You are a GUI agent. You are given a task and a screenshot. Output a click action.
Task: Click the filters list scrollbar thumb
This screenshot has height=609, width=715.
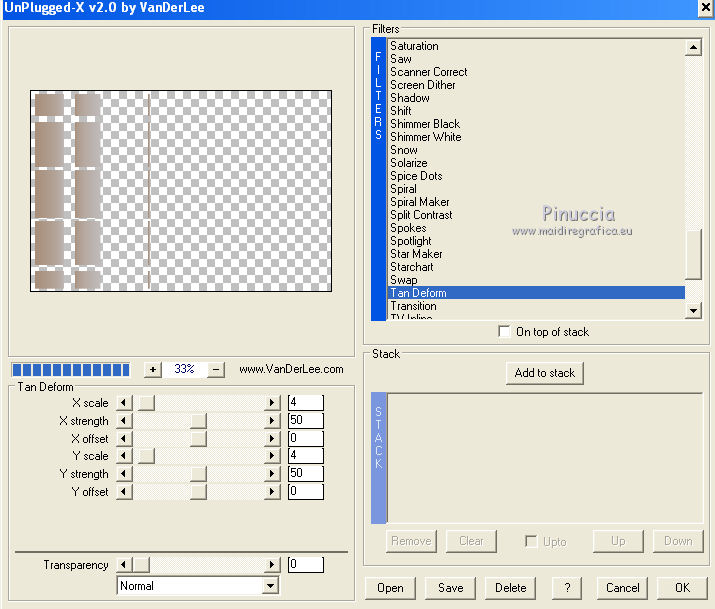pyautogui.click(x=693, y=254)
